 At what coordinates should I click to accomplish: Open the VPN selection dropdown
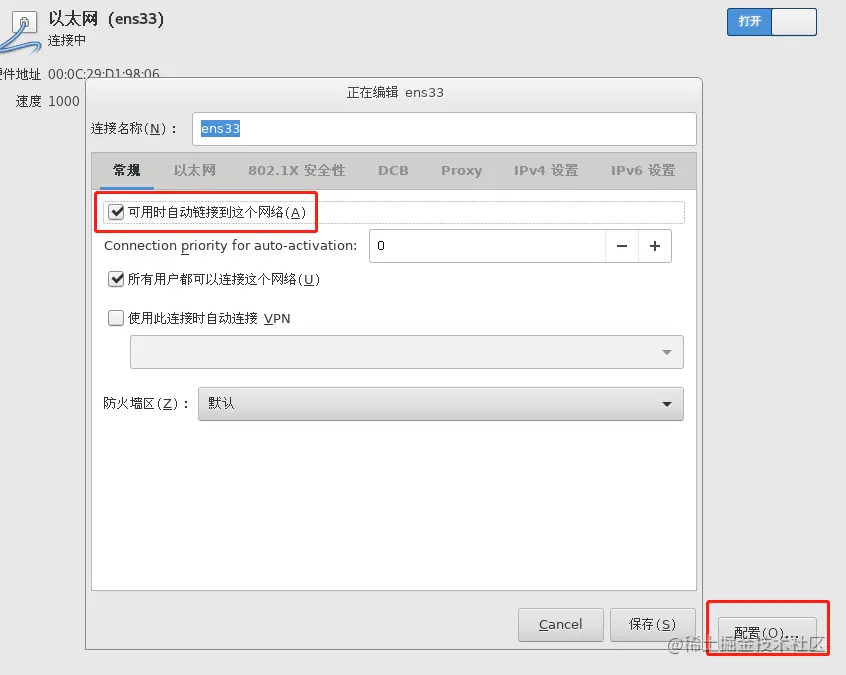(x=407, y=352)
